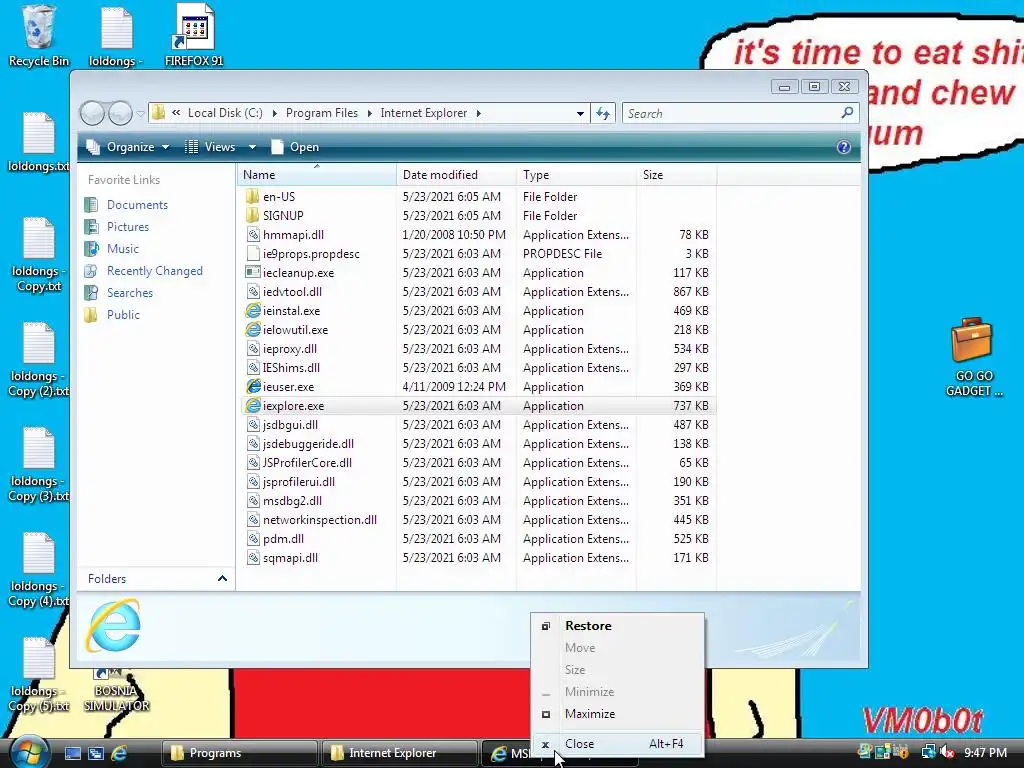The width and height of the screenshot is (1024, 768).
Task: Open the Views dropdown arrow
Action: 252,148
